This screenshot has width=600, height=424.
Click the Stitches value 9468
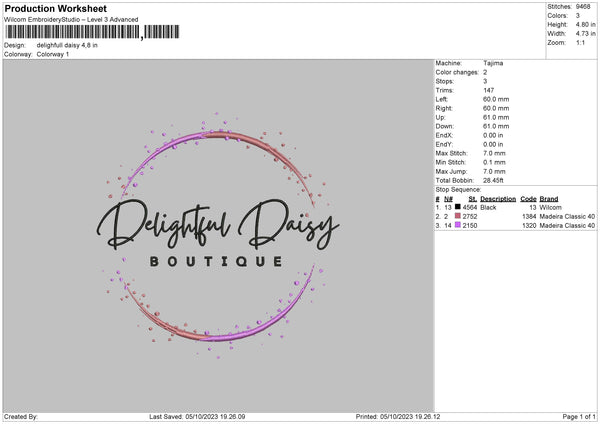(x=583, y=7)
